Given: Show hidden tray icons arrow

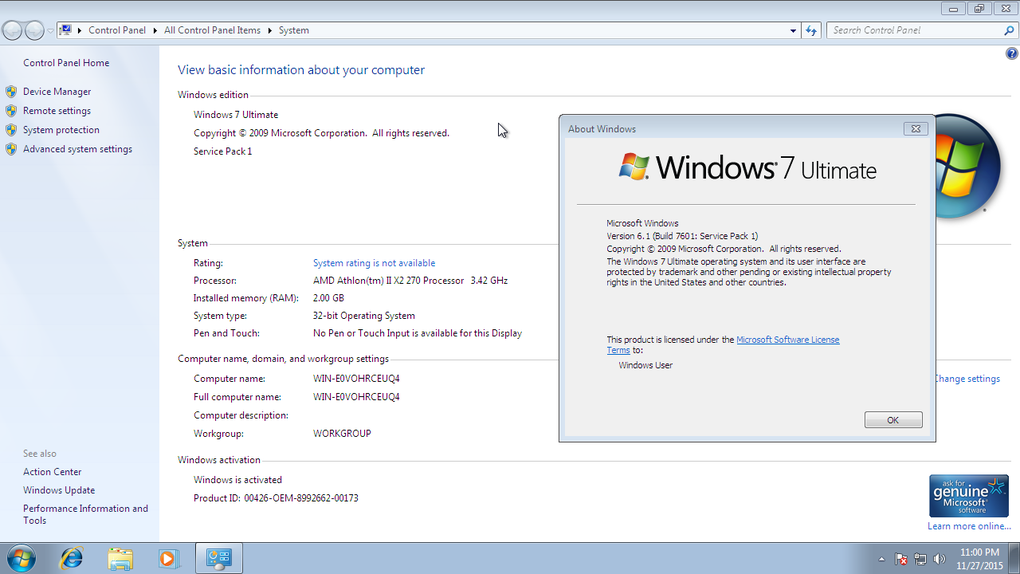Looking at the screenshot, I should 881,559.
